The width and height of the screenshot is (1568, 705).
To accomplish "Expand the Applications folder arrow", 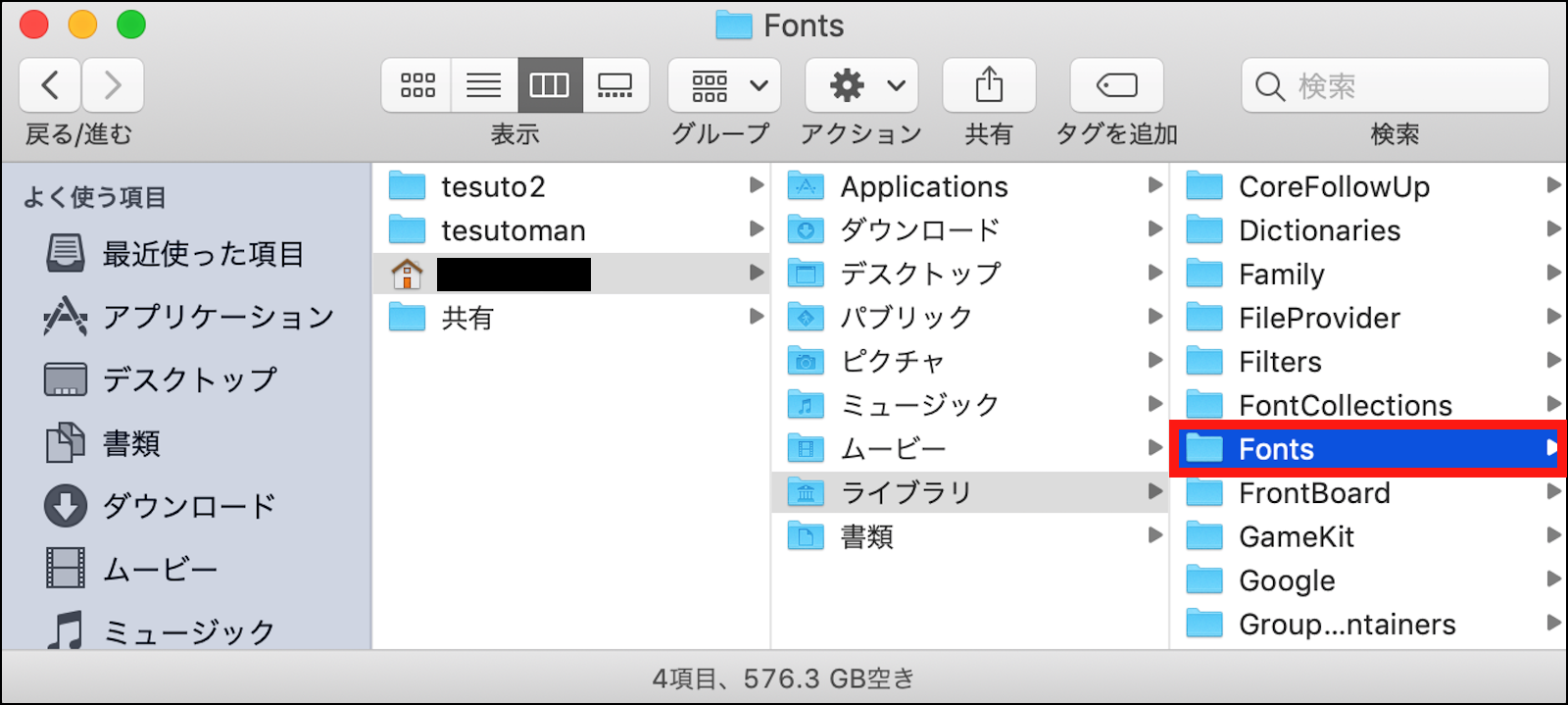I will point(1155,184).
